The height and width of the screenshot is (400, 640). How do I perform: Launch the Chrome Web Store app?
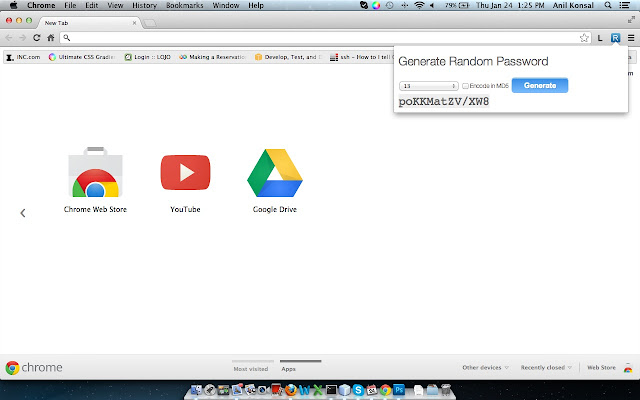95,180
